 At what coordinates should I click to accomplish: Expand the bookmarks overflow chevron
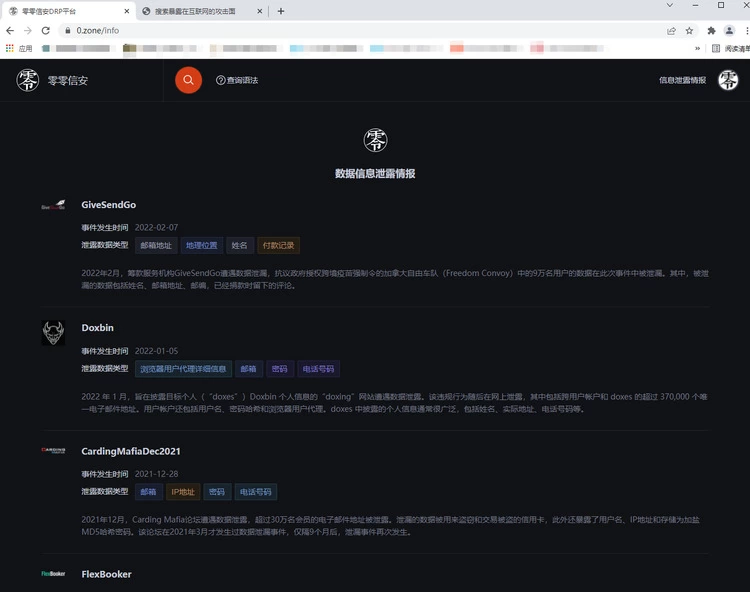click(x=698, y=48)
